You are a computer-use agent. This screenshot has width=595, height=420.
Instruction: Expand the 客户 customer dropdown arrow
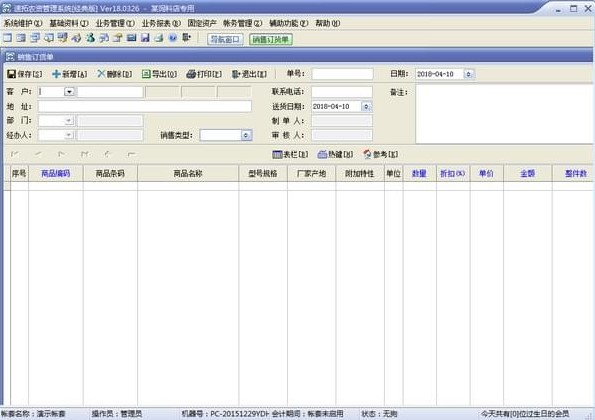point(69,92)
